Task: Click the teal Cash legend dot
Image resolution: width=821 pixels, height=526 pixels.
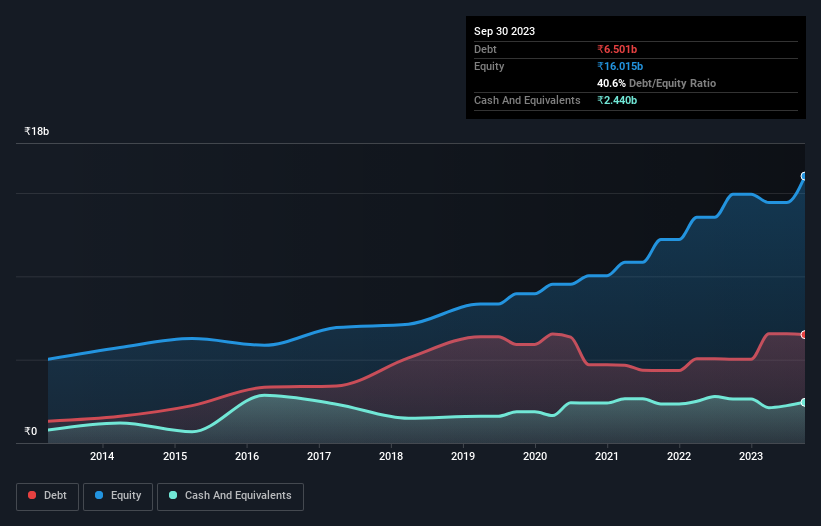Action: (173, 495)
